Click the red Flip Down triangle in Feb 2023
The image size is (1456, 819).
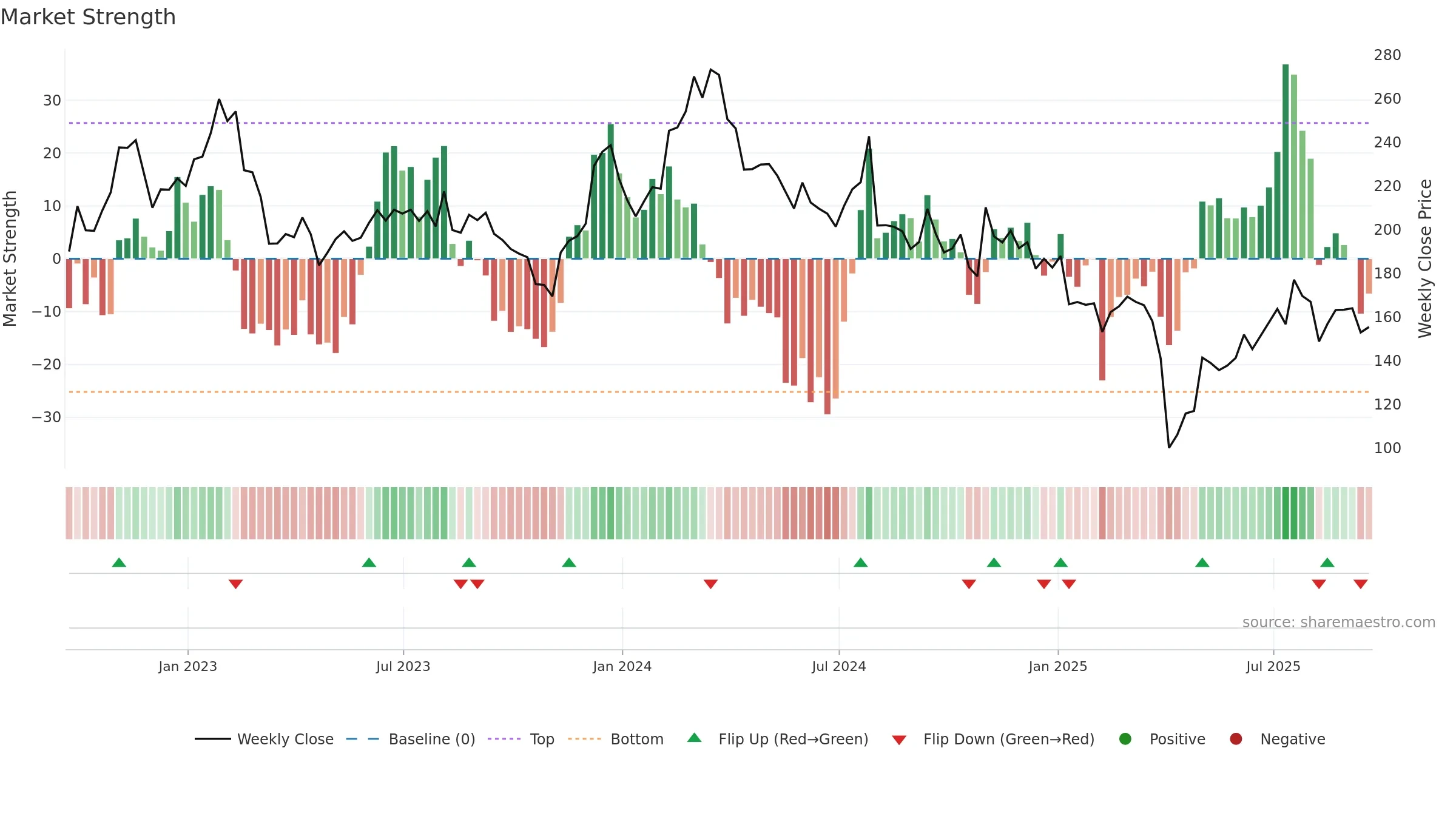(236, 584)
